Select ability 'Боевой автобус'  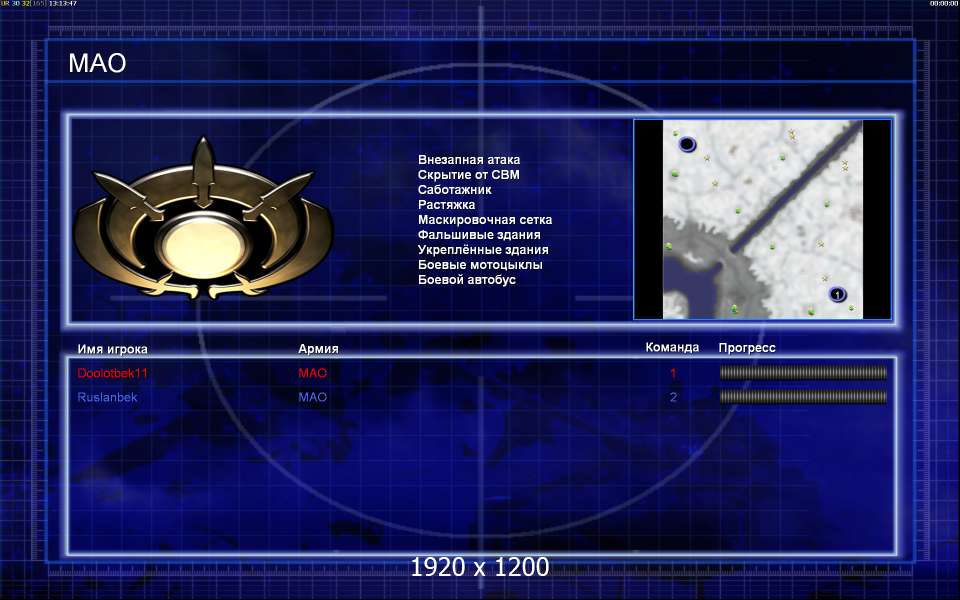pos(467,280)
